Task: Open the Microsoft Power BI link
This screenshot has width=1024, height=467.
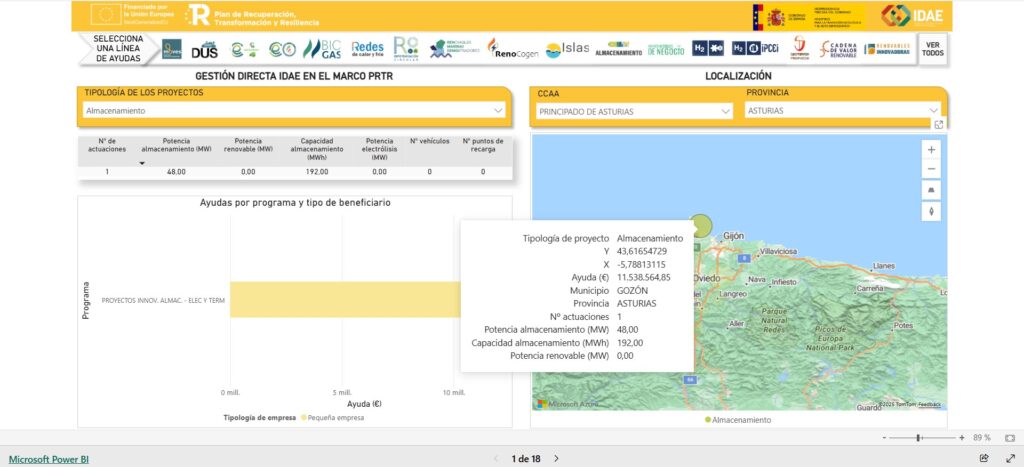Action: coord(51,458)
